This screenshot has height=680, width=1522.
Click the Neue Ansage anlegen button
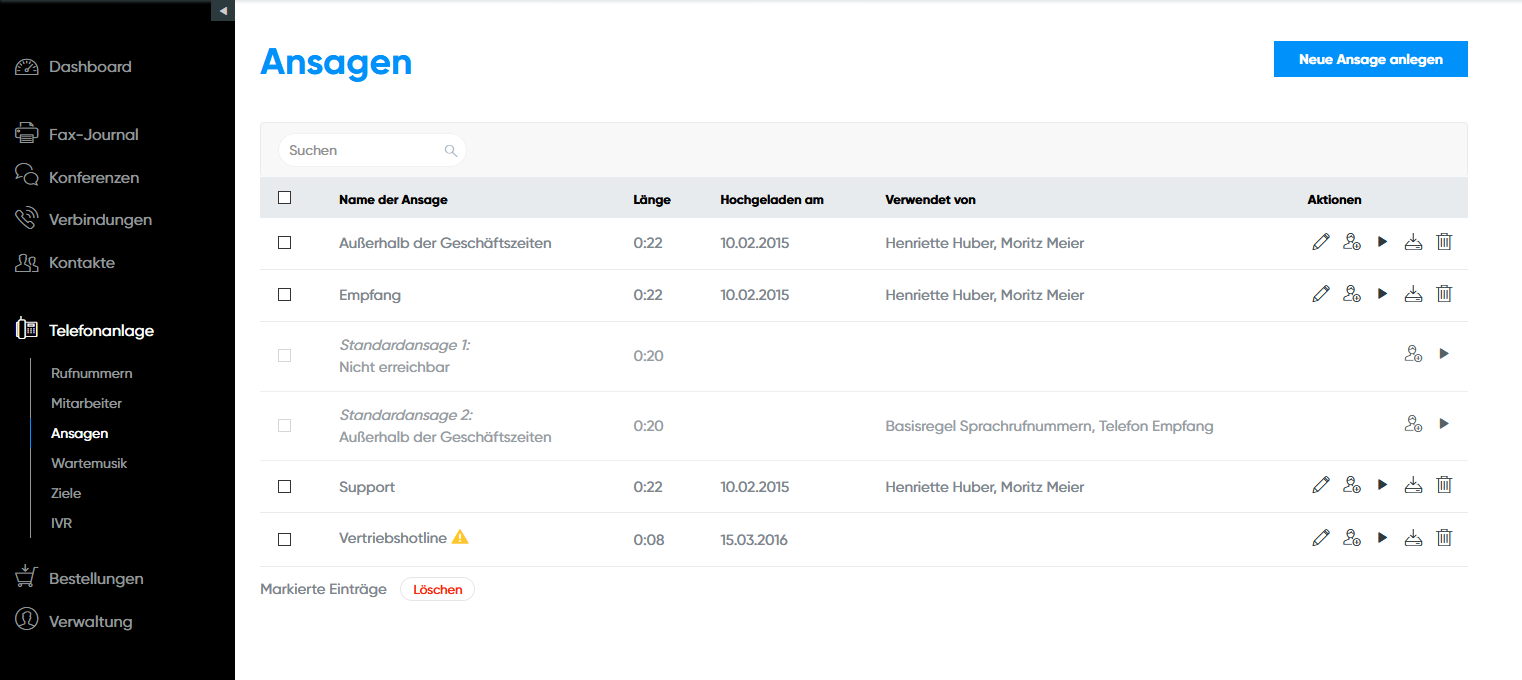pos(1370,59)
